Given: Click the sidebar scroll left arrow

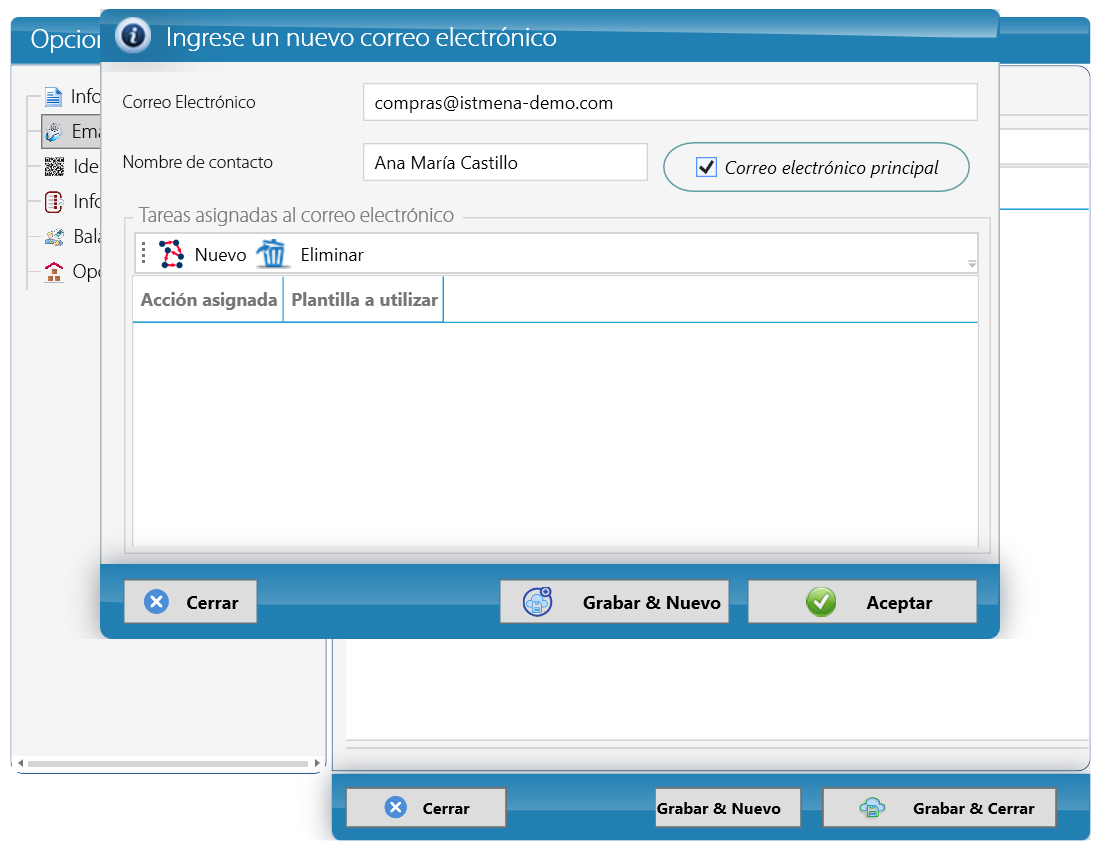Looking at the screenshot, I should tap(21, 763).
